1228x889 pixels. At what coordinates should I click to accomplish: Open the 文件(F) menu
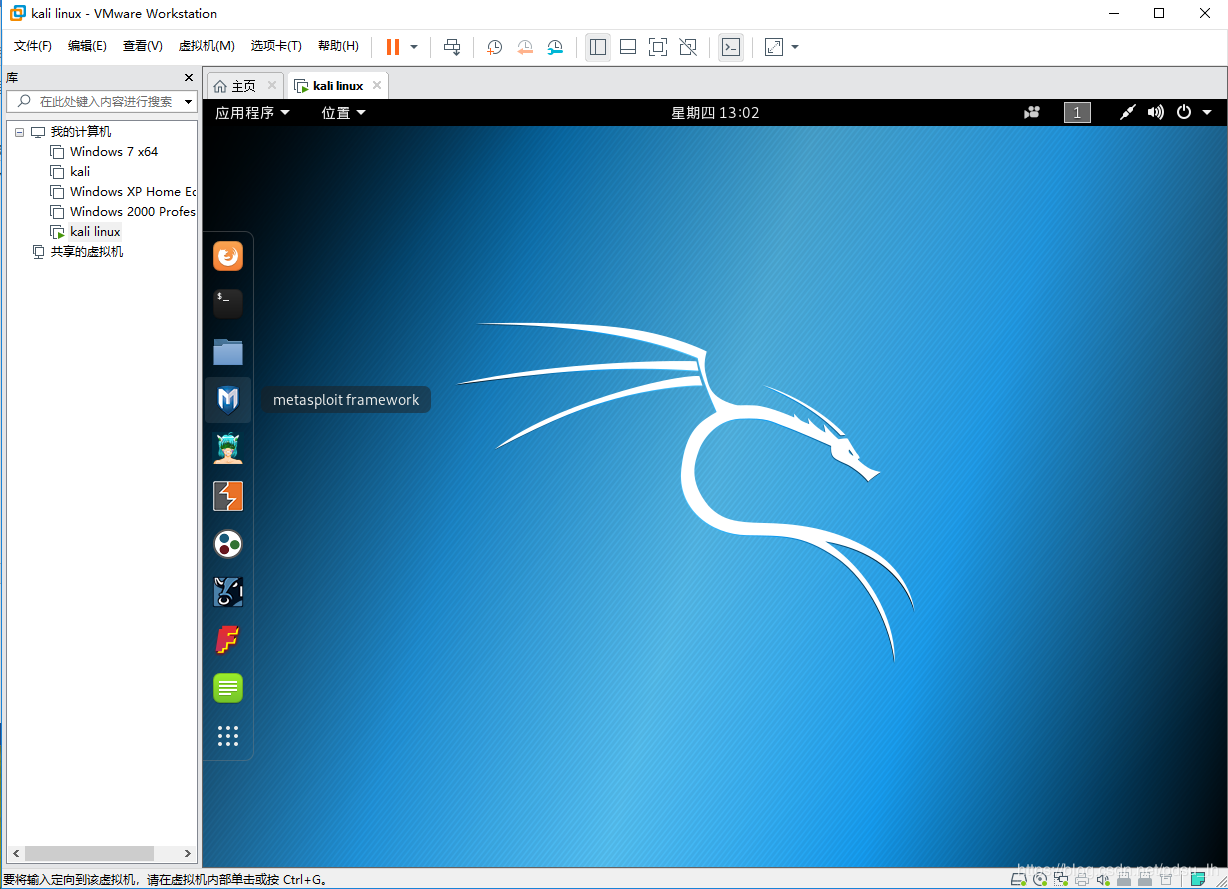point(33,46)
